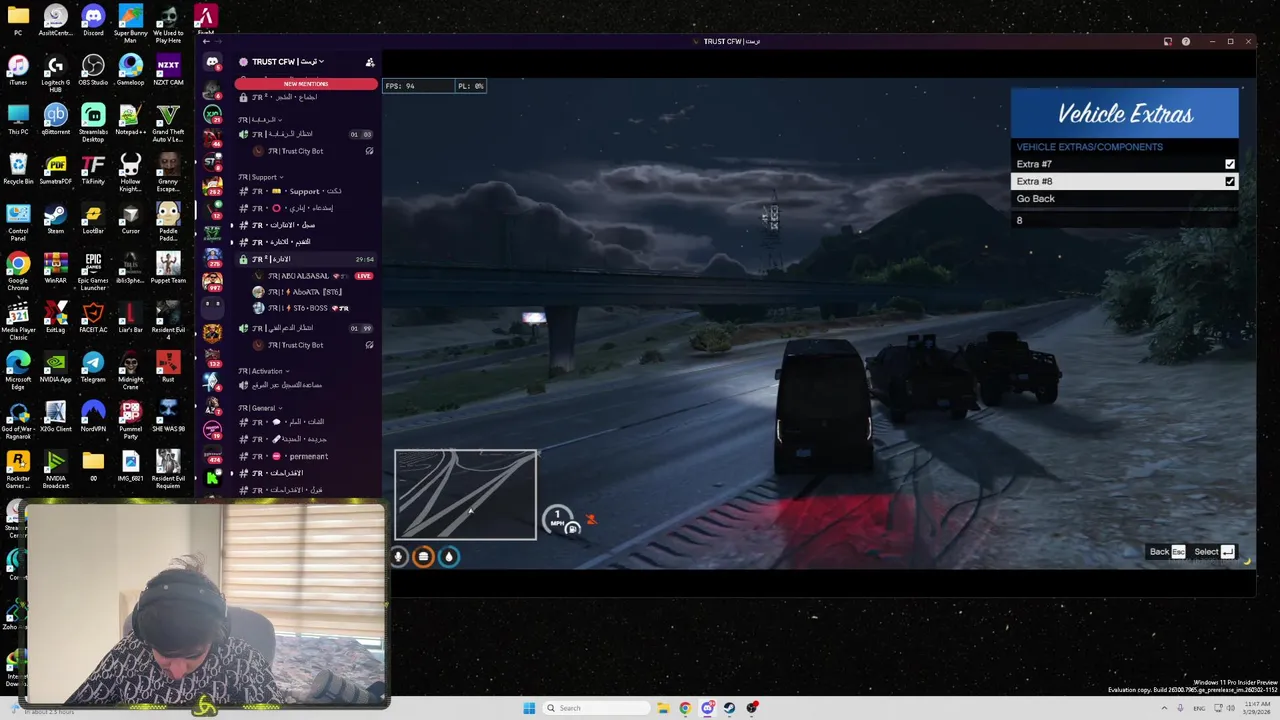The height and width of the screenshot is (720, 1280).
Task: Open the locked voice channel showing 29:54
Action: click(x=306, y=259)
